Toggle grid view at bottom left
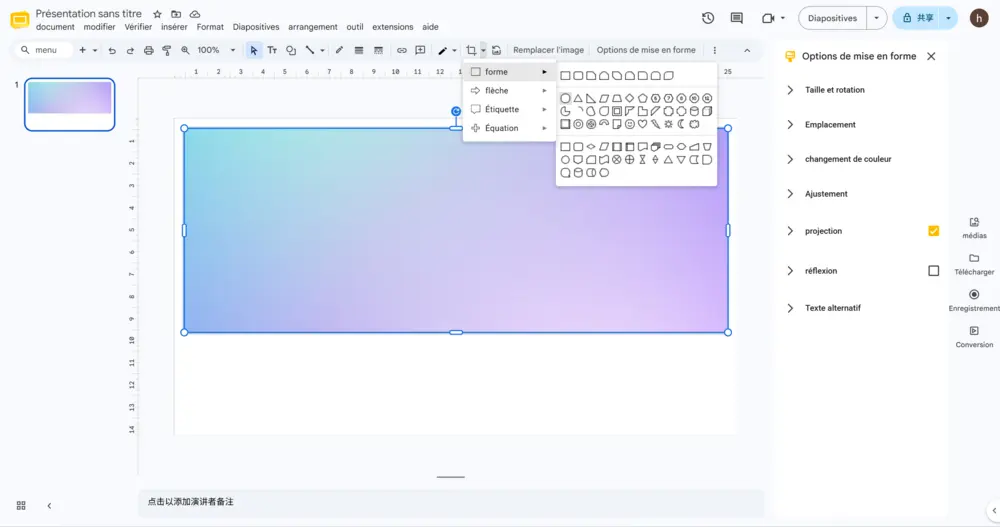 [x=21, y=505]
